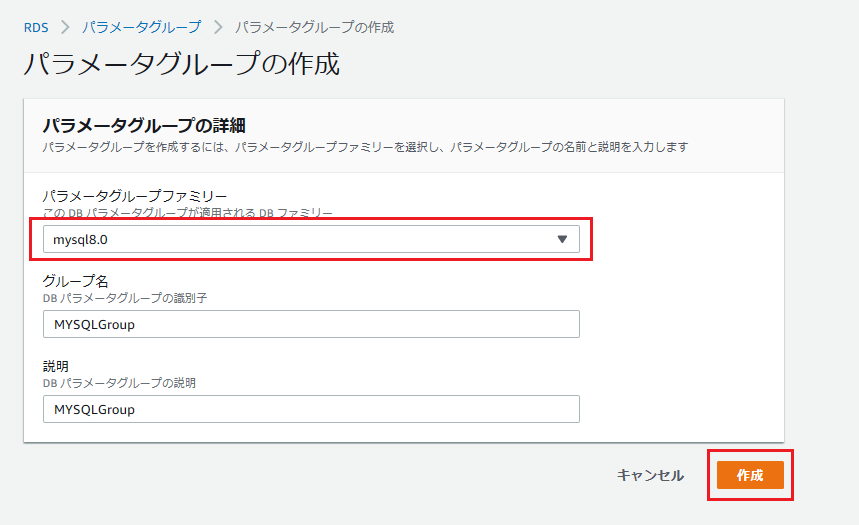Focus the グループ名 input field
The width and height of the screenshot is (859, 525).
click(311, 324)
